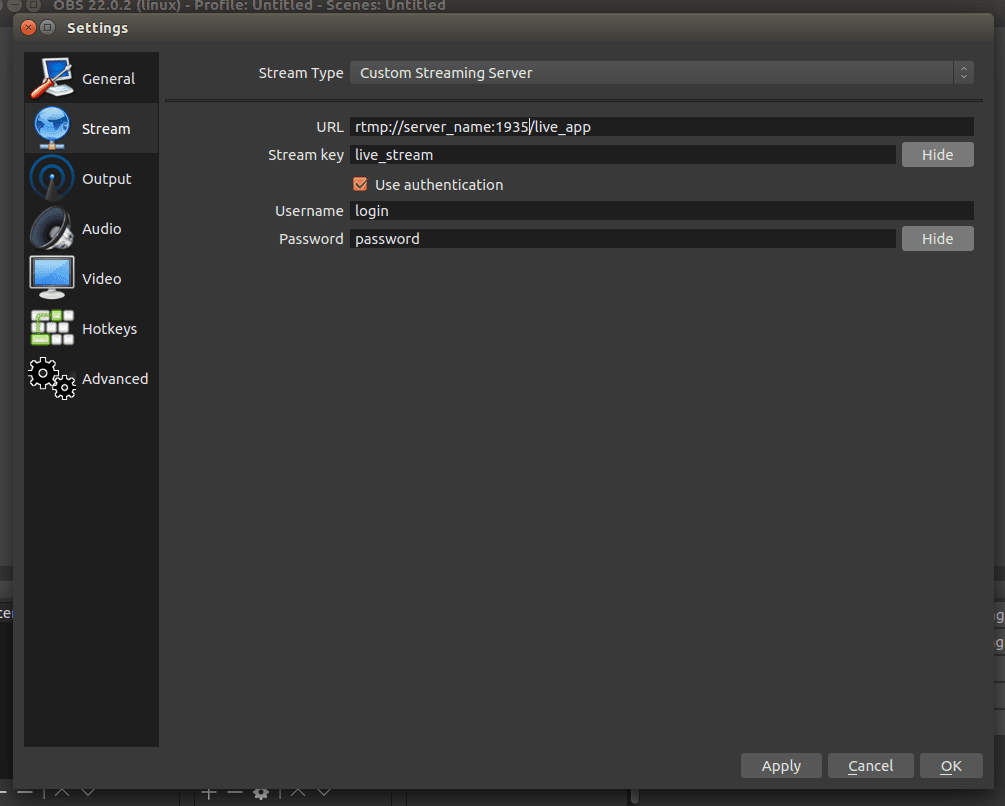Close the Settings dialog window

pos(28,28)
